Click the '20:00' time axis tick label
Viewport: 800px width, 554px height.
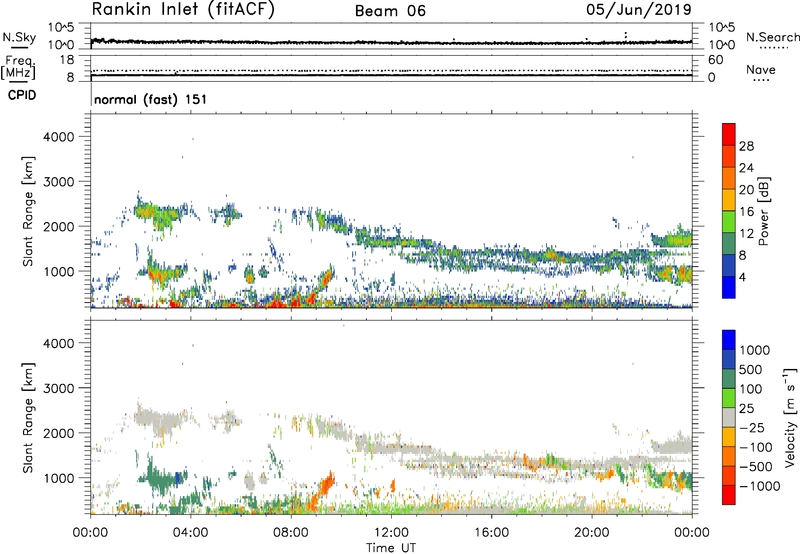coord(592,533)
